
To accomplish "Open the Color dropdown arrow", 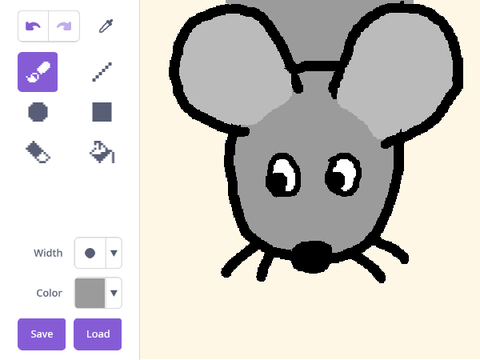I will tap(114, 293).
